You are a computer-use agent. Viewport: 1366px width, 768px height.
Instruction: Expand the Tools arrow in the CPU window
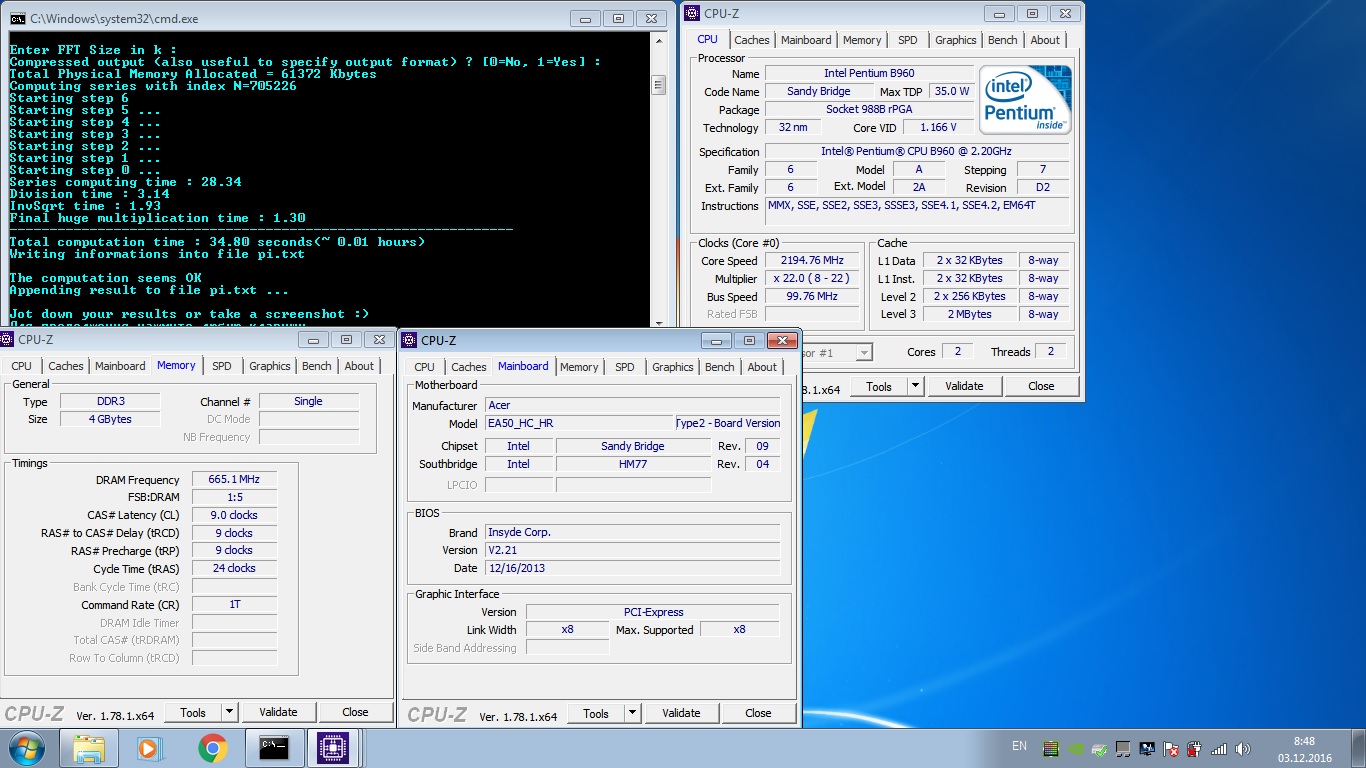[x=916, y=386]
